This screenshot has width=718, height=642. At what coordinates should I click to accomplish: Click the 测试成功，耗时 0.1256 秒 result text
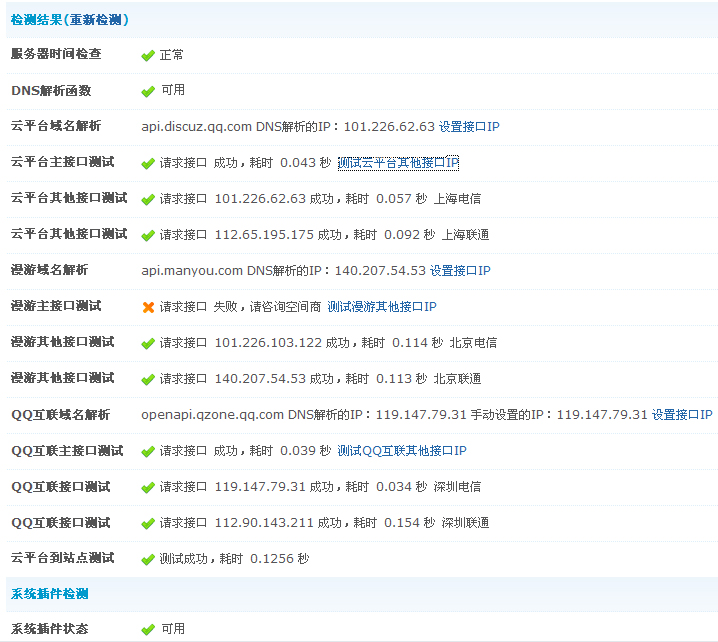coord(234,559)
